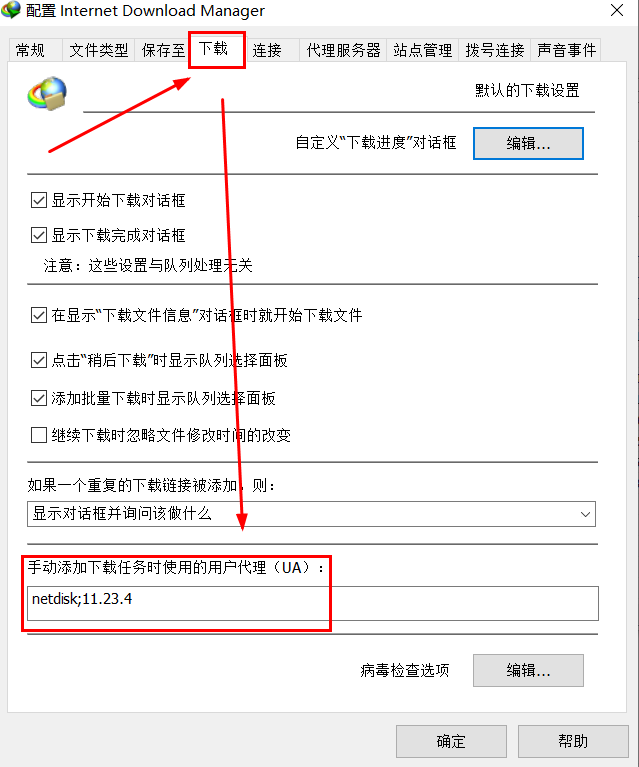Image resolution: width=639 pixels, height=767 pixels.
Task: Click 编辑 button for 病毒检查选项
Action: click(528, 670)
